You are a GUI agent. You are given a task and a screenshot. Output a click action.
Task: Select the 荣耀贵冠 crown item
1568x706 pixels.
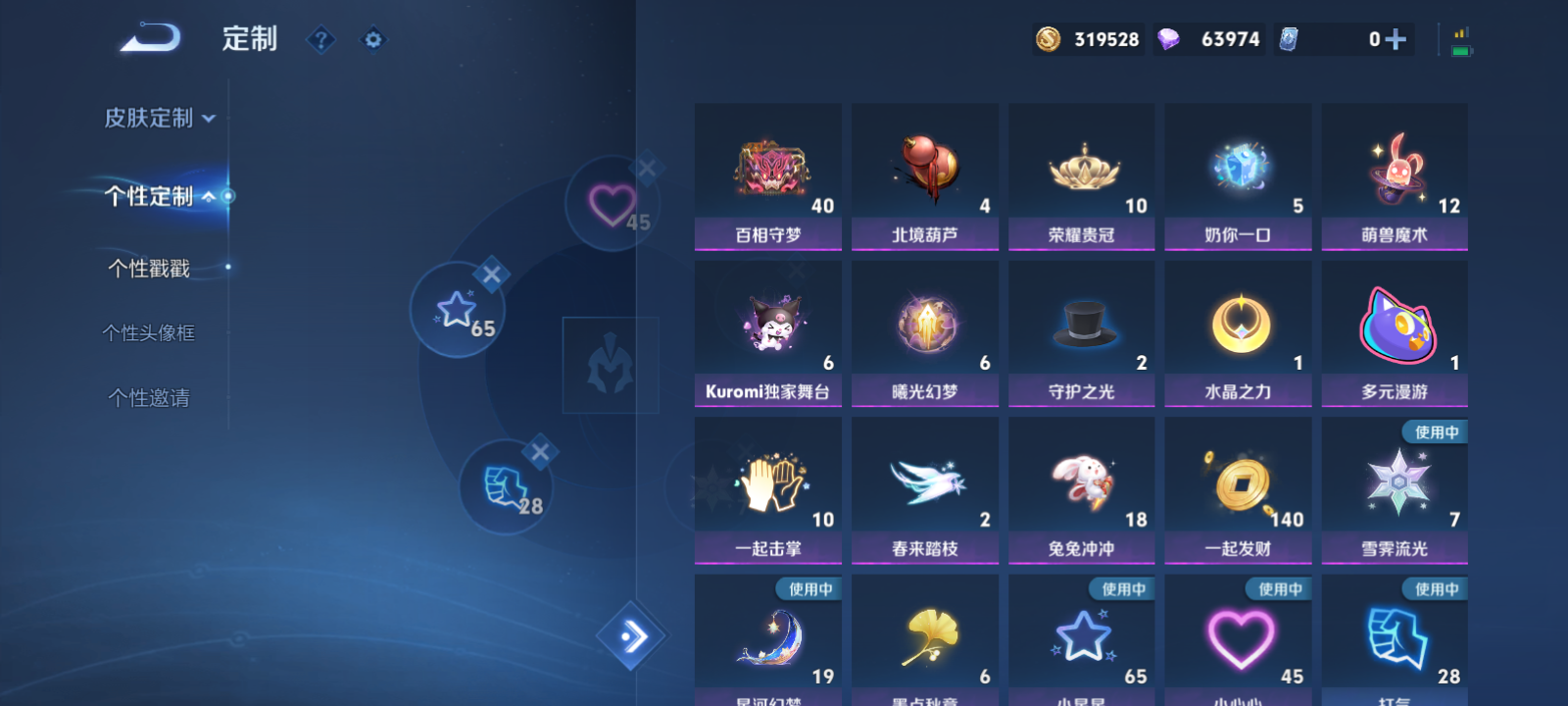pos(1081,176)
